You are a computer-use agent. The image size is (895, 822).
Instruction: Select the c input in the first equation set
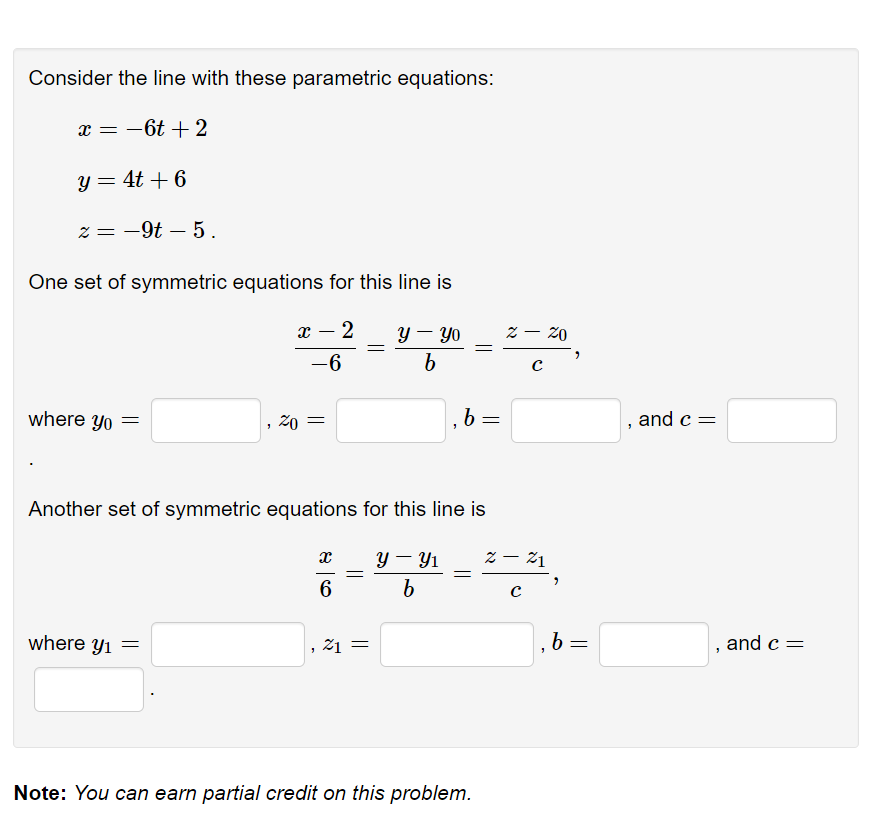click(x=781, y=420)
